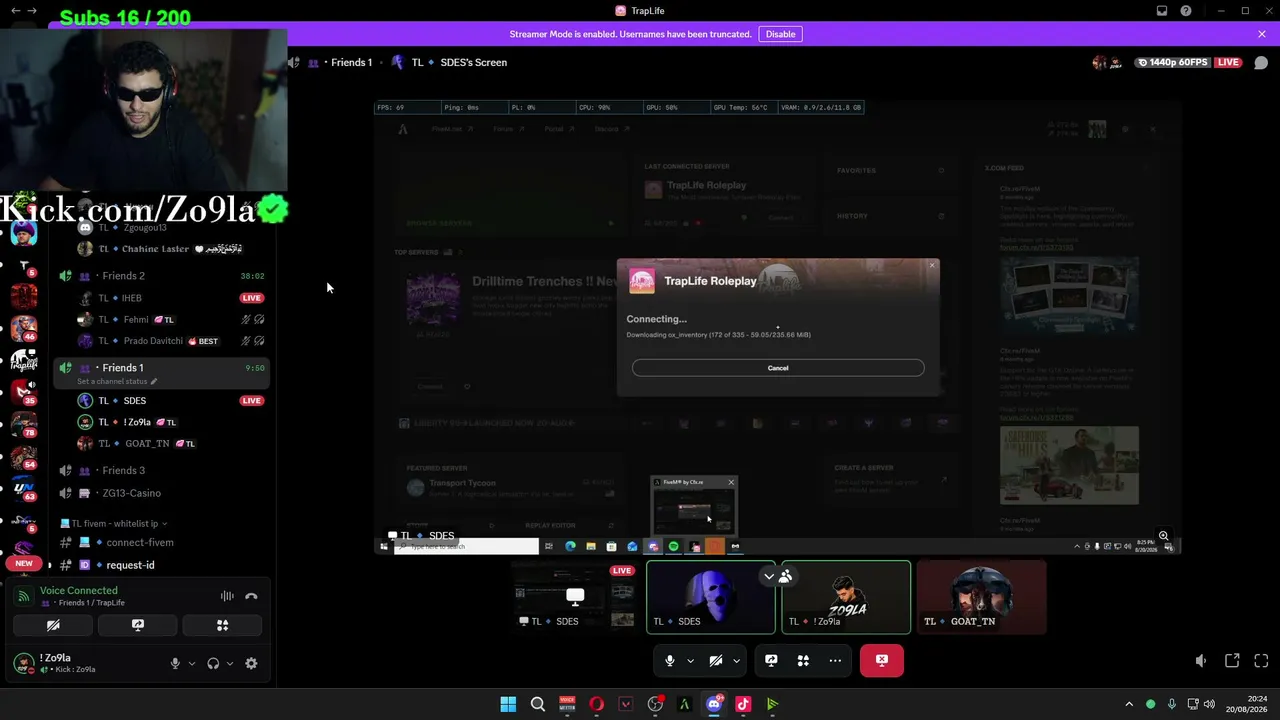Viewport: 1280px width, 720px height.
Task: Open the TrapLife server icon in sidebar
Action: [x=24, y=361]
